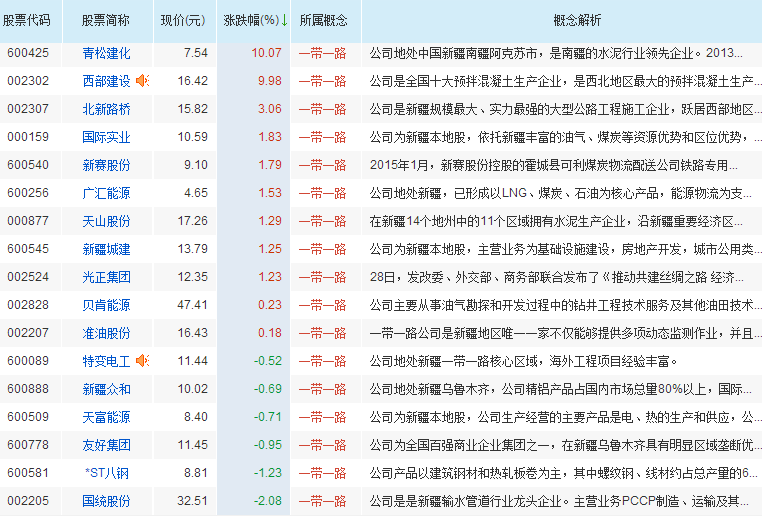This screenshot has height=516, width=762.
Task: Click change percentage 3.06
Action: [270, 109]
